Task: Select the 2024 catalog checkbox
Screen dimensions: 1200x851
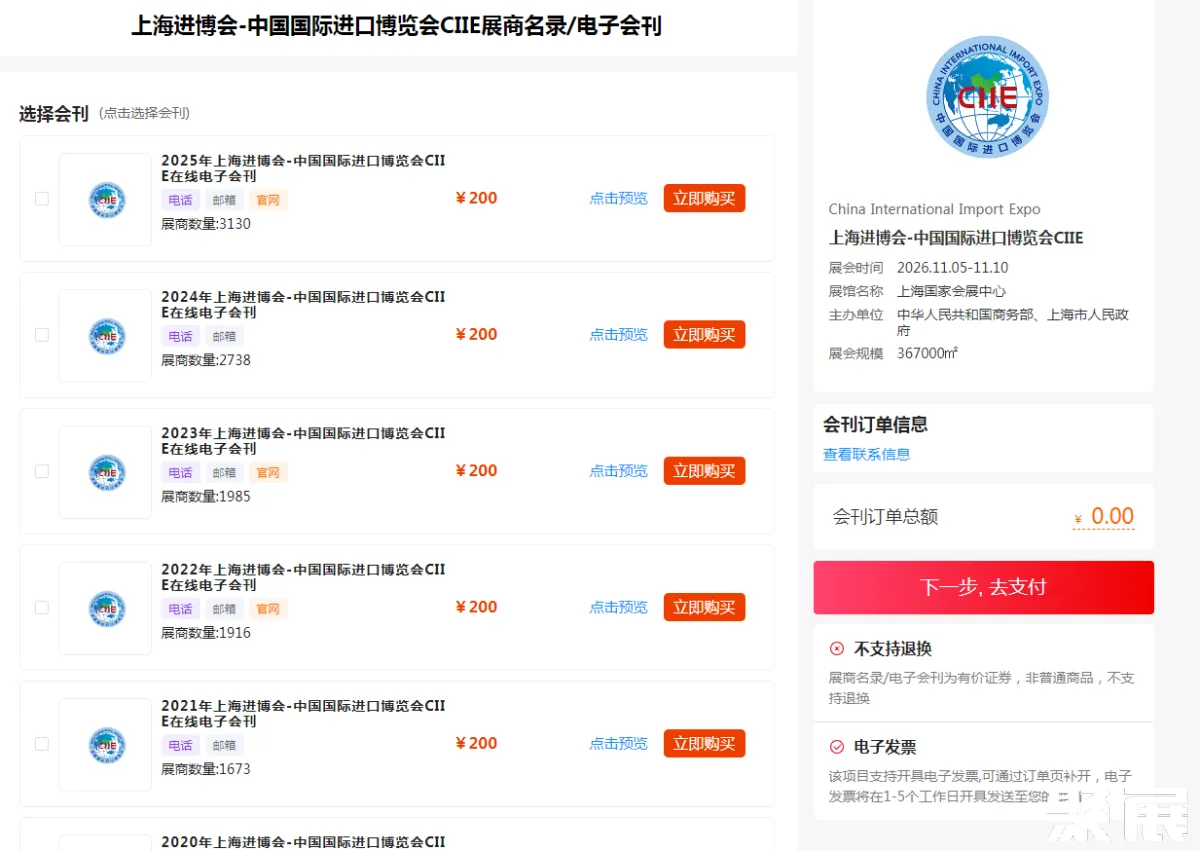Action: point(42,335)
